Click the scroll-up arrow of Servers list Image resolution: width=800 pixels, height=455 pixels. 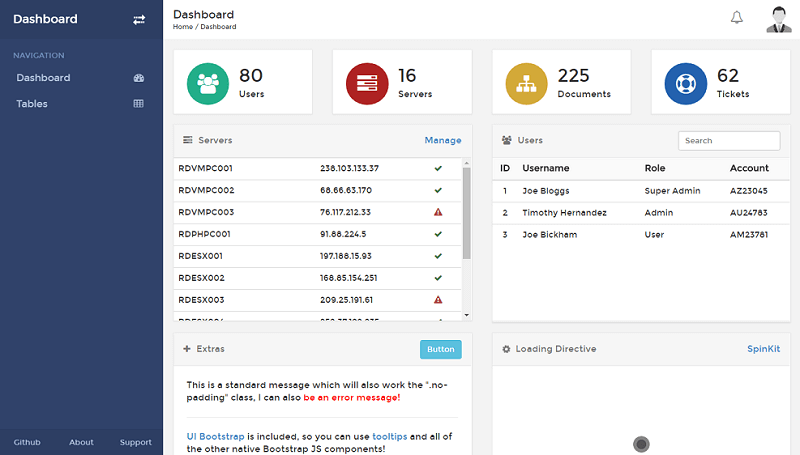pos(466,163)
